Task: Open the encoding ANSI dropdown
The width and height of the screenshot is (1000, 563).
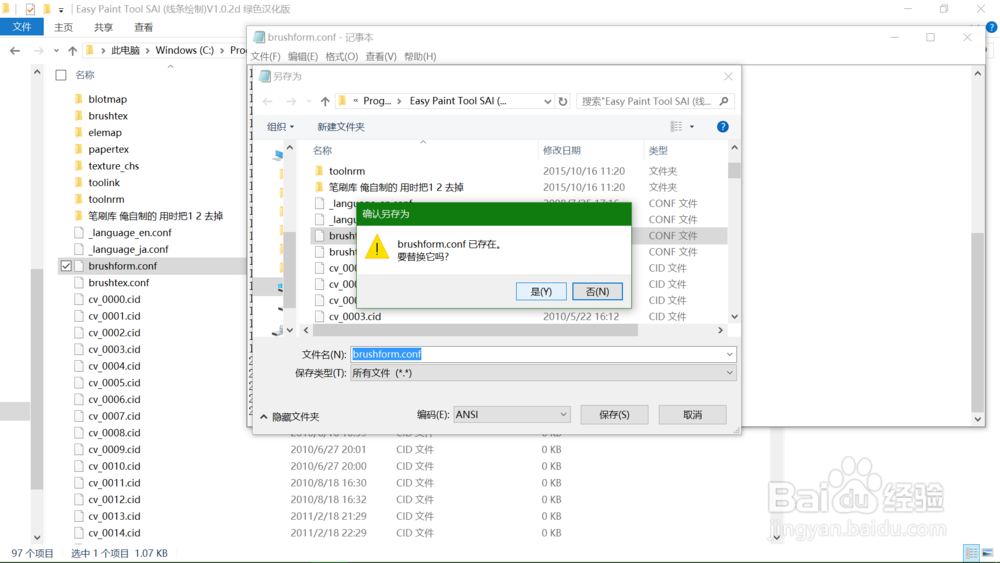Action: [x=511, y=414]
